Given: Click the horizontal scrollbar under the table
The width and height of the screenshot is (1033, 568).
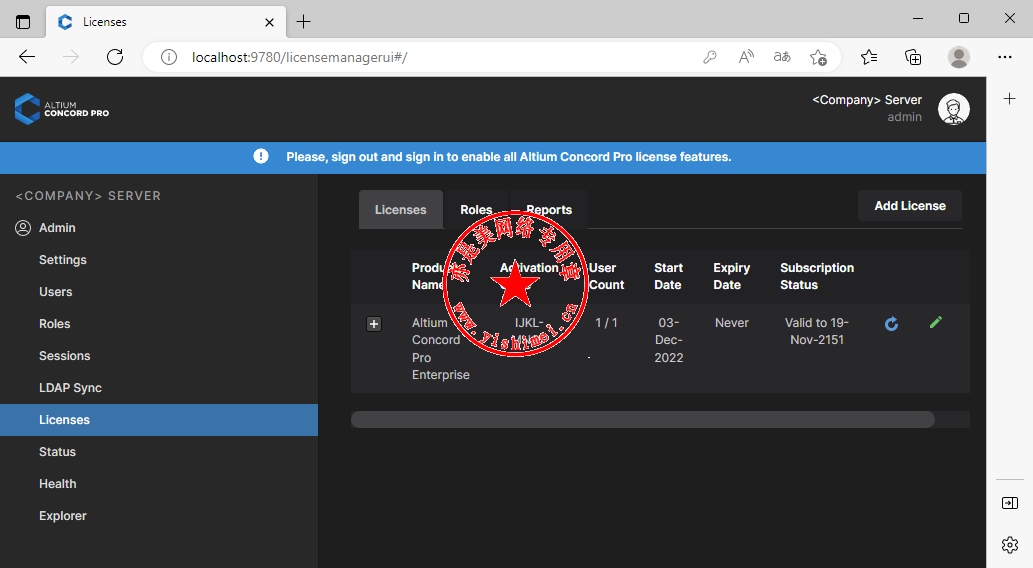Looking at the screenshot, I should (x=642, y=419).
